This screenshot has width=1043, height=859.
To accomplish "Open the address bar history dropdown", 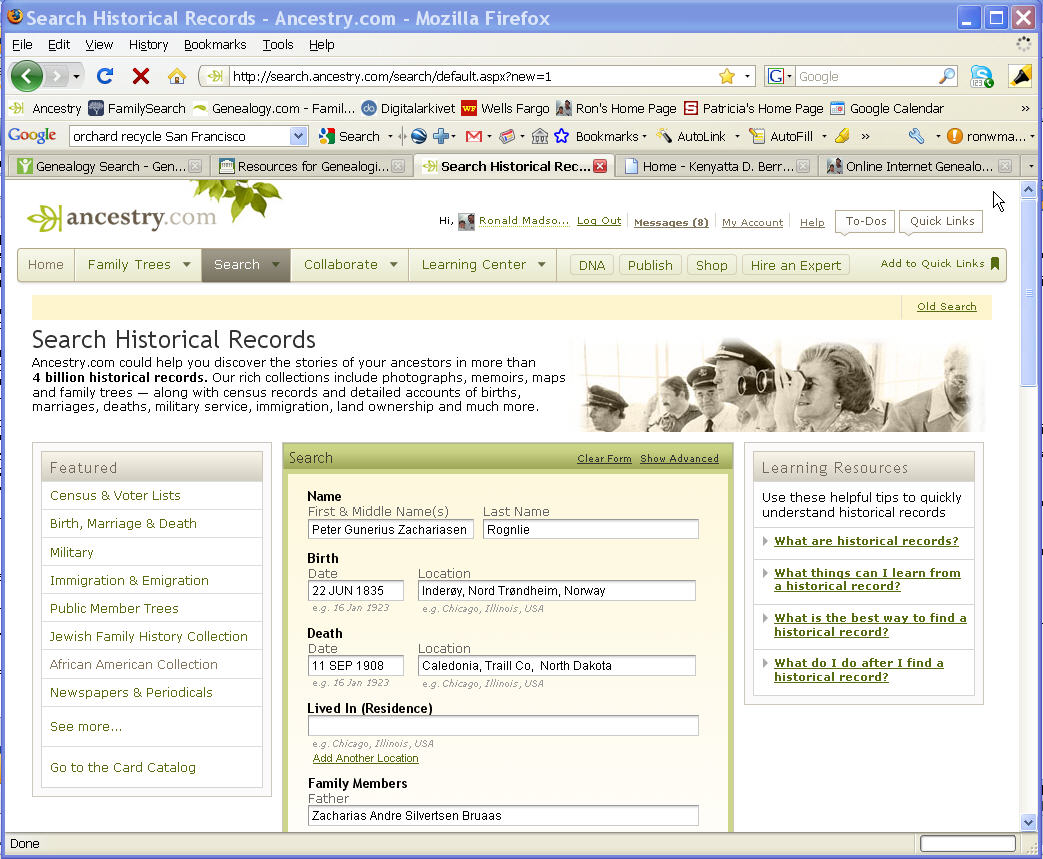I will pos(747,77).
